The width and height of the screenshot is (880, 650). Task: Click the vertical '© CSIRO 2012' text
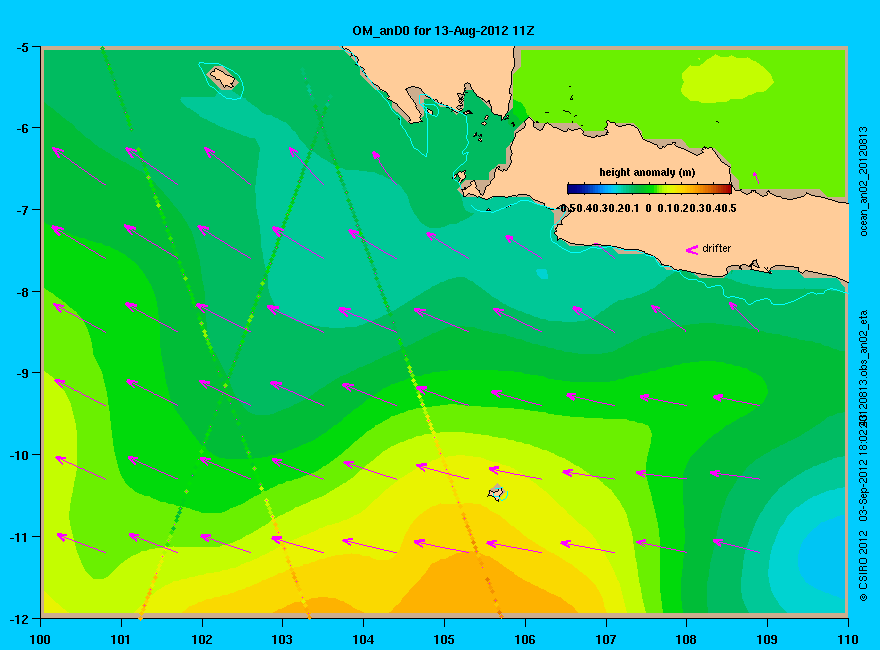click(863, 565)
